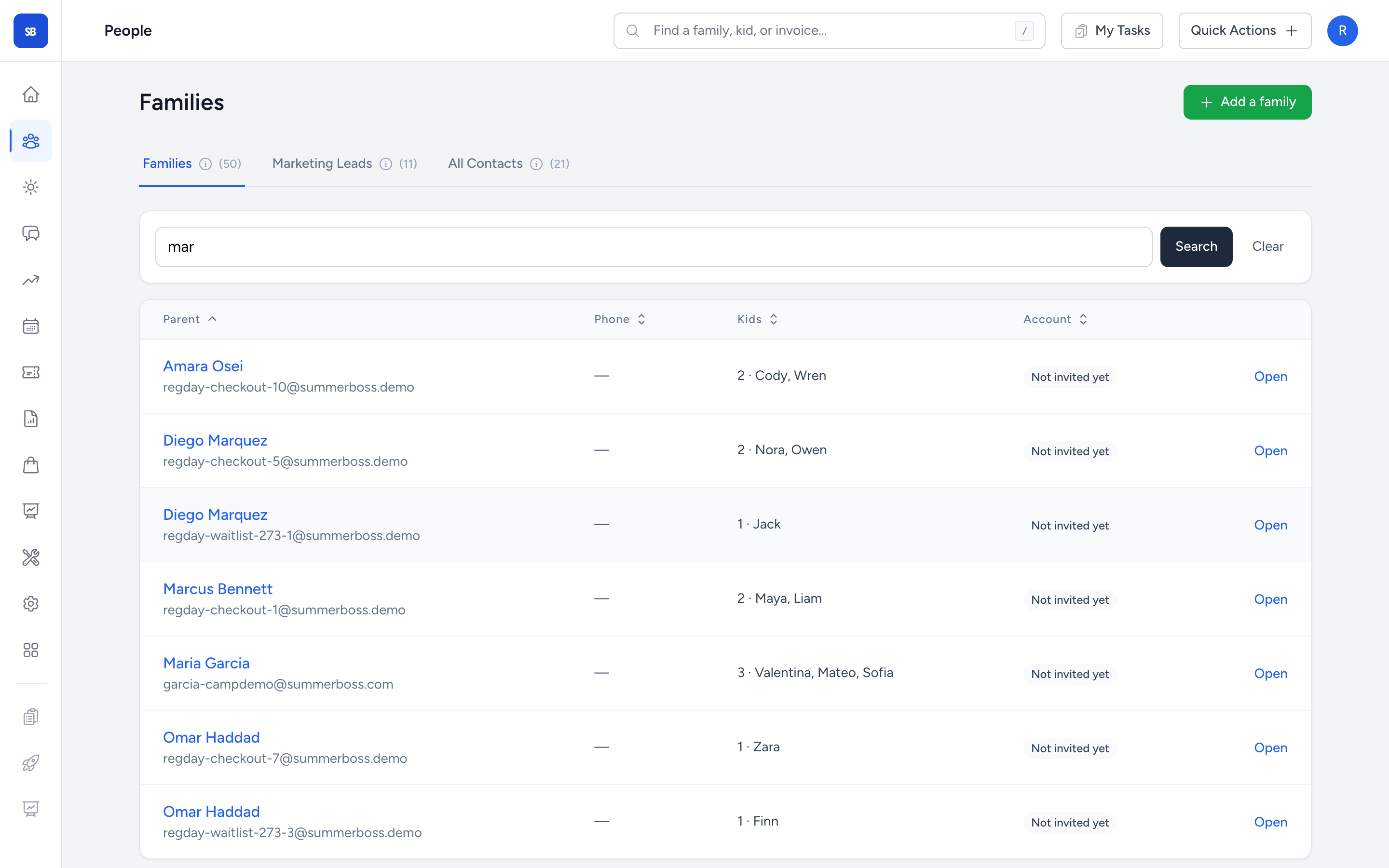Click Open in Marcus Bennett's row
The width and height of the screenshot is (1389, 868).
pyautogui.click(x=1270, y=599)
